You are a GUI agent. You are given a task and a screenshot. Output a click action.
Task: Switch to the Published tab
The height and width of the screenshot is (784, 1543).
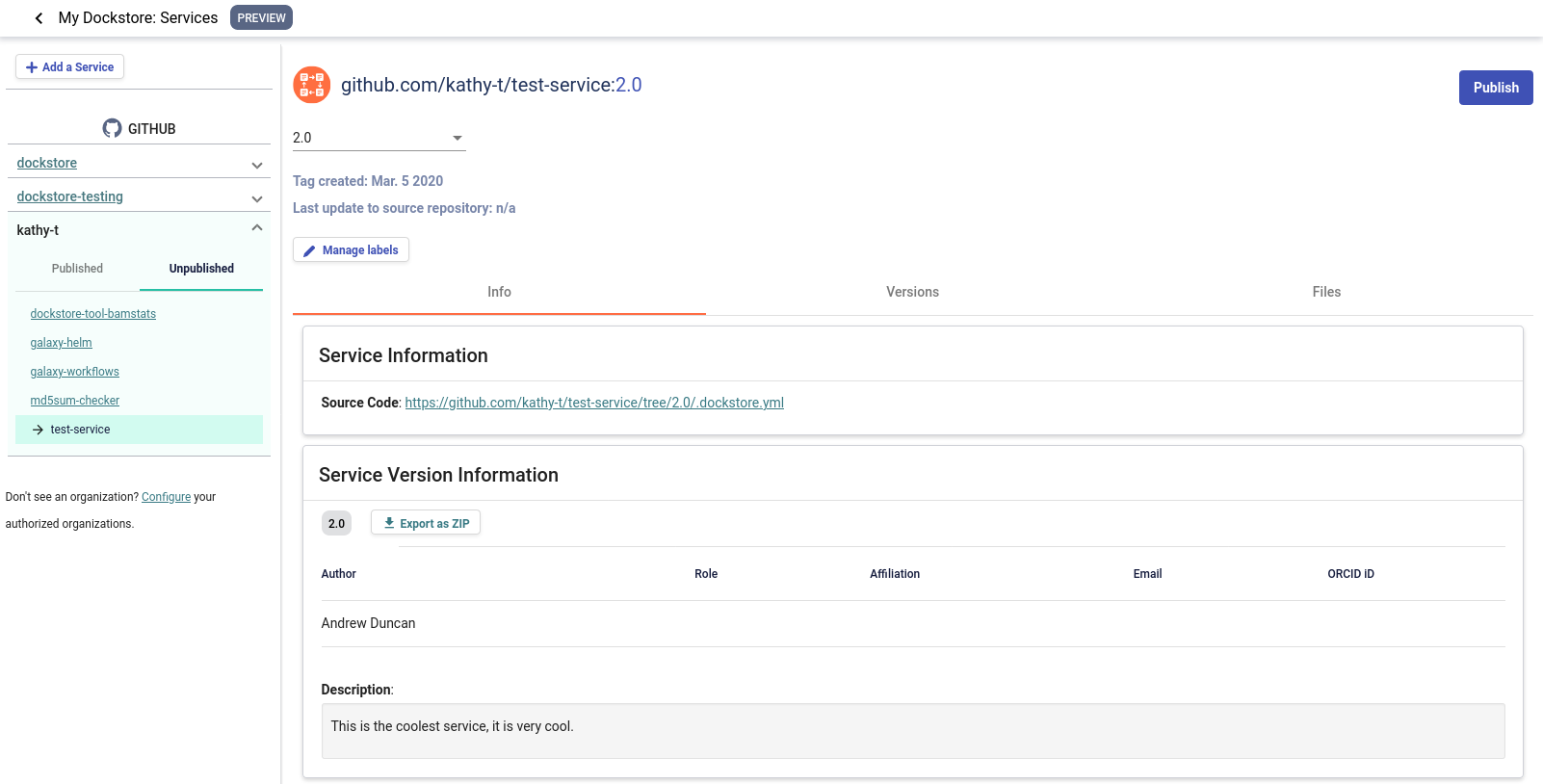(77, 269)
